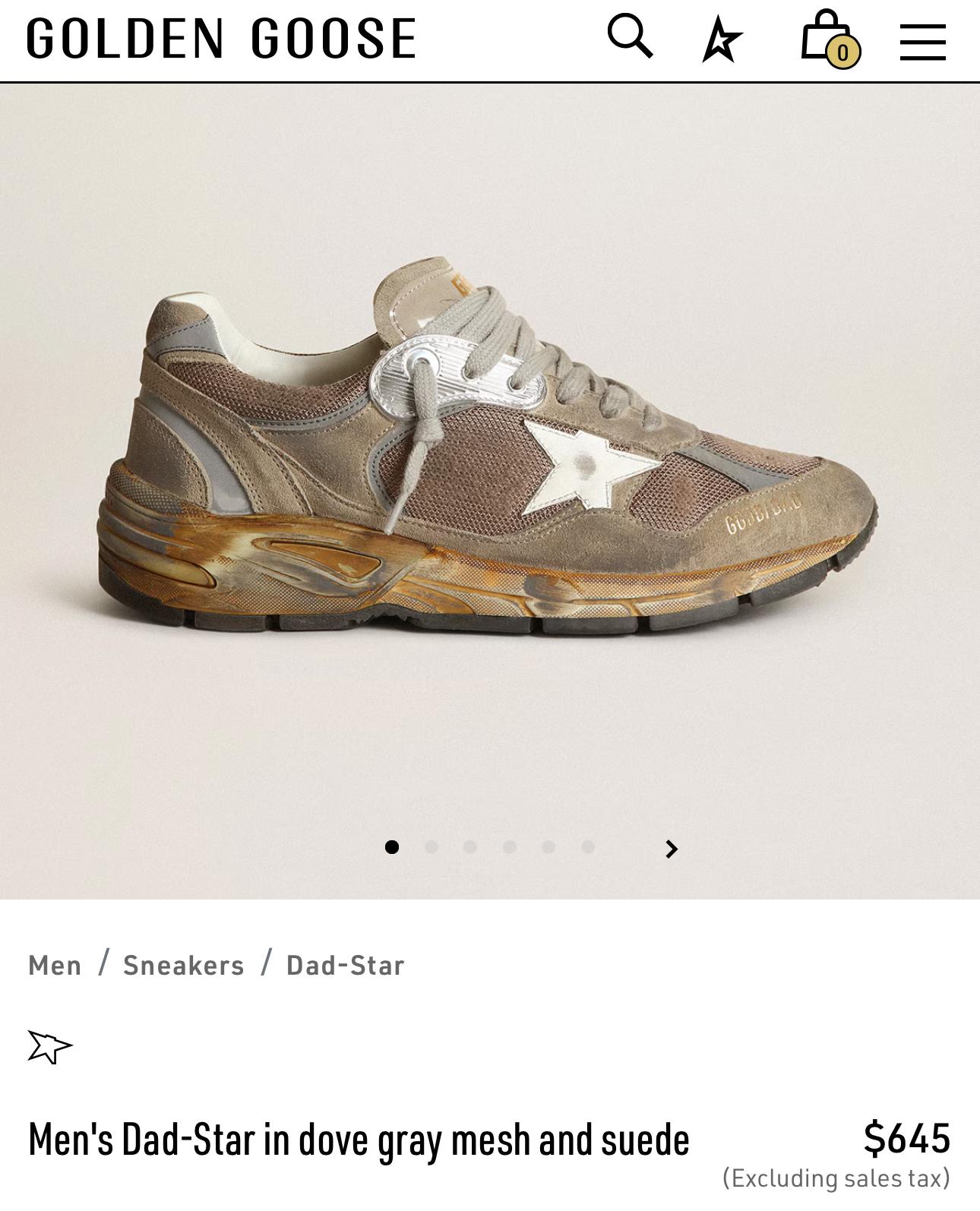Select the first carousel dot
Viewport: 980px width, 1211px height.
pyautogui.click(x=392, y=847)
